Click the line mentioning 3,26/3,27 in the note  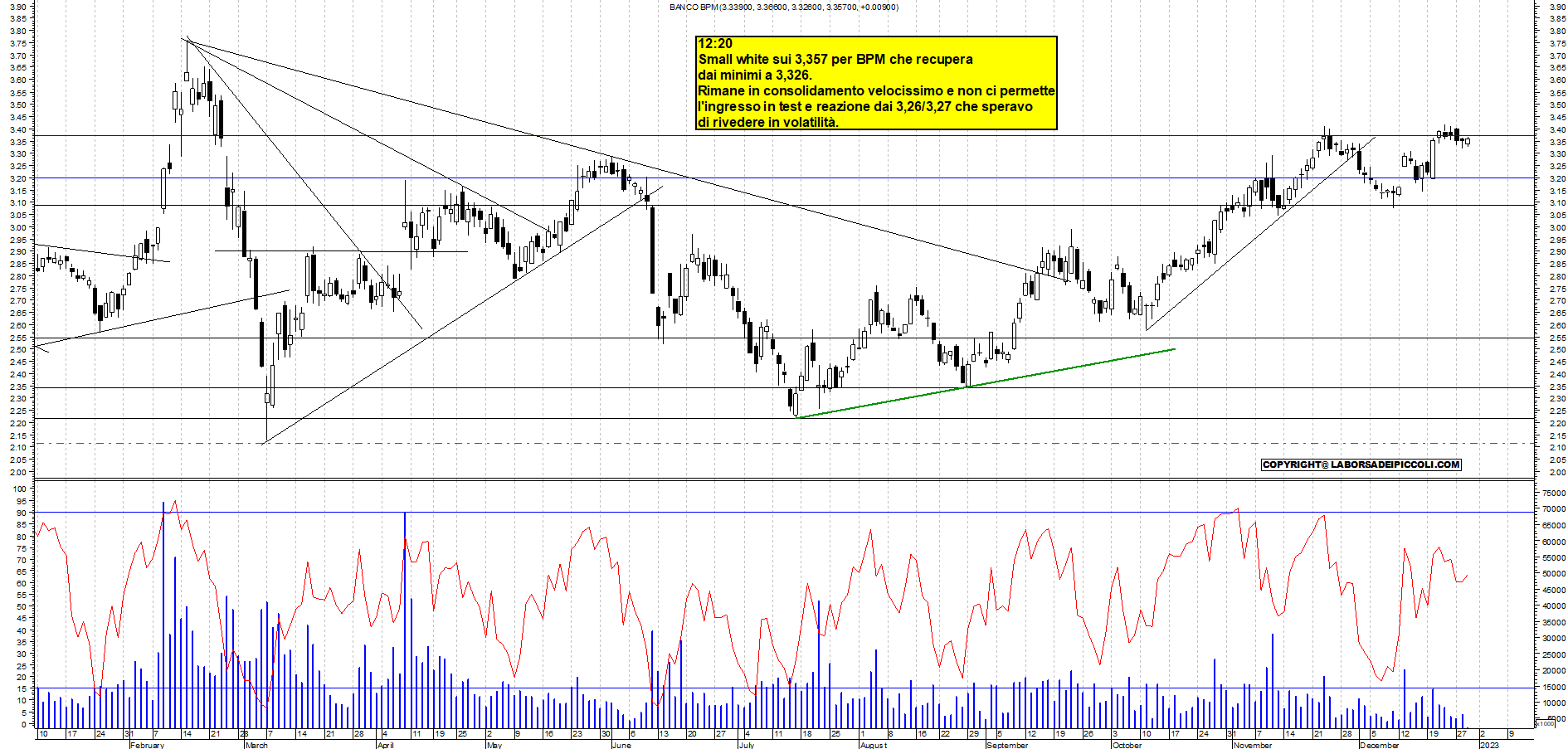(x=865, y=106)
